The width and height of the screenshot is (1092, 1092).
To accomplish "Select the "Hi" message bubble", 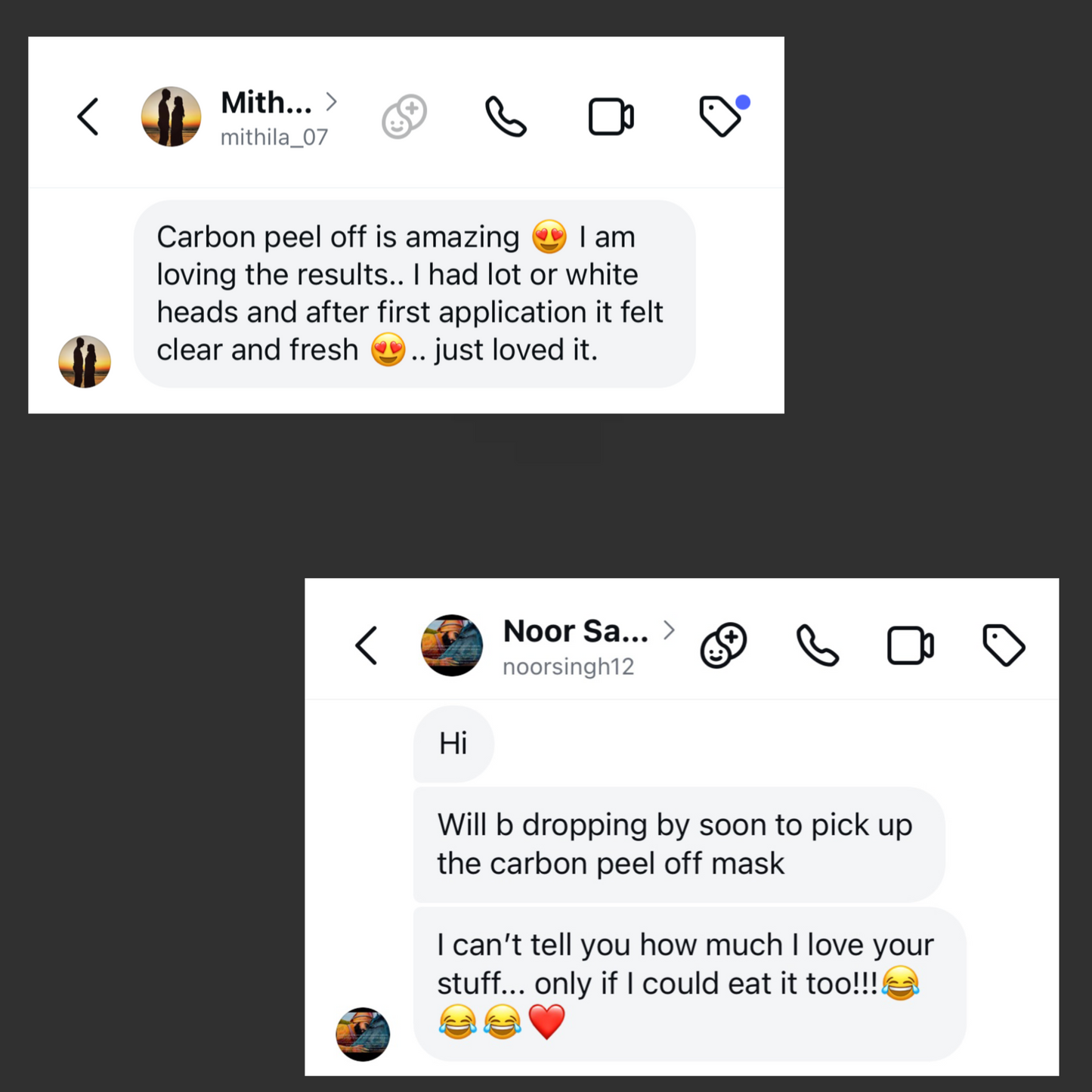I will 453,744.
